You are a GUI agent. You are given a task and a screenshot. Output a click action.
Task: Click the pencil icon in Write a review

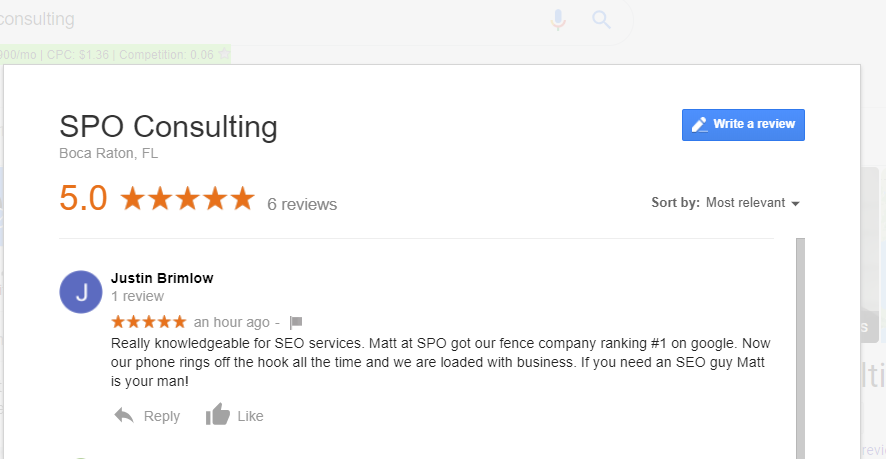click(x=700, y=124)
